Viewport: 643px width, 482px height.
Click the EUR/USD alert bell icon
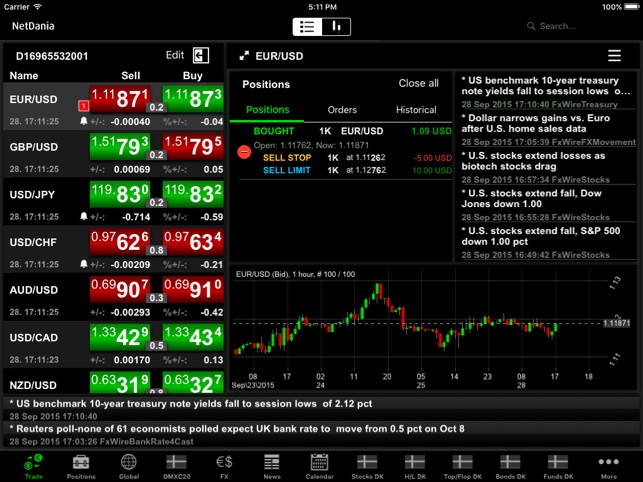pos(84,121)
